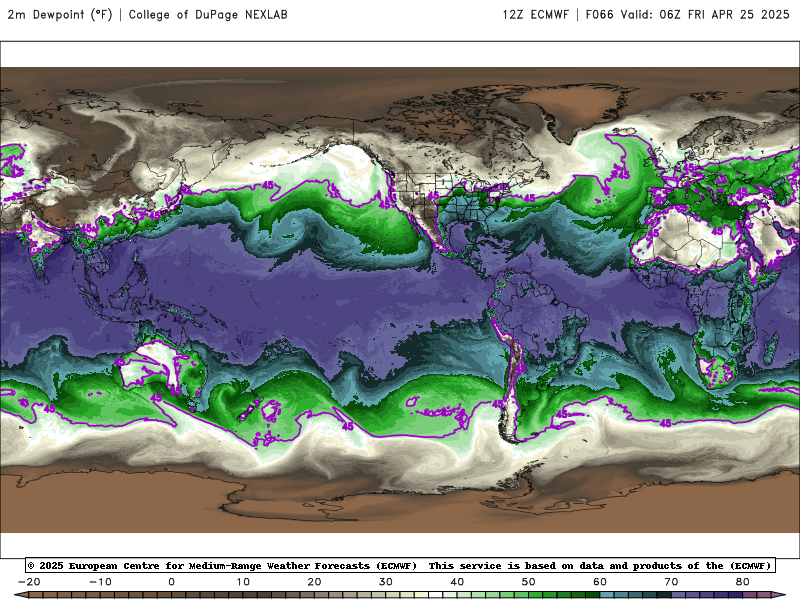Click the "−20" legend scale label

(29, 582)
